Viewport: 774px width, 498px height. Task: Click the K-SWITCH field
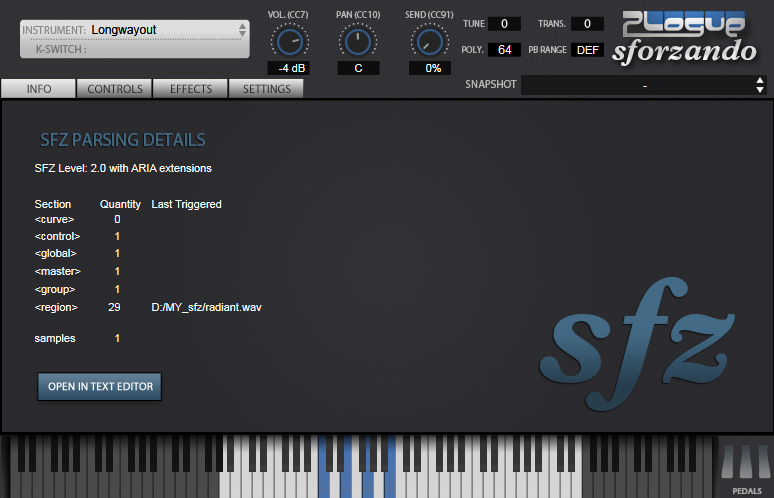click(x=135, y=49)
